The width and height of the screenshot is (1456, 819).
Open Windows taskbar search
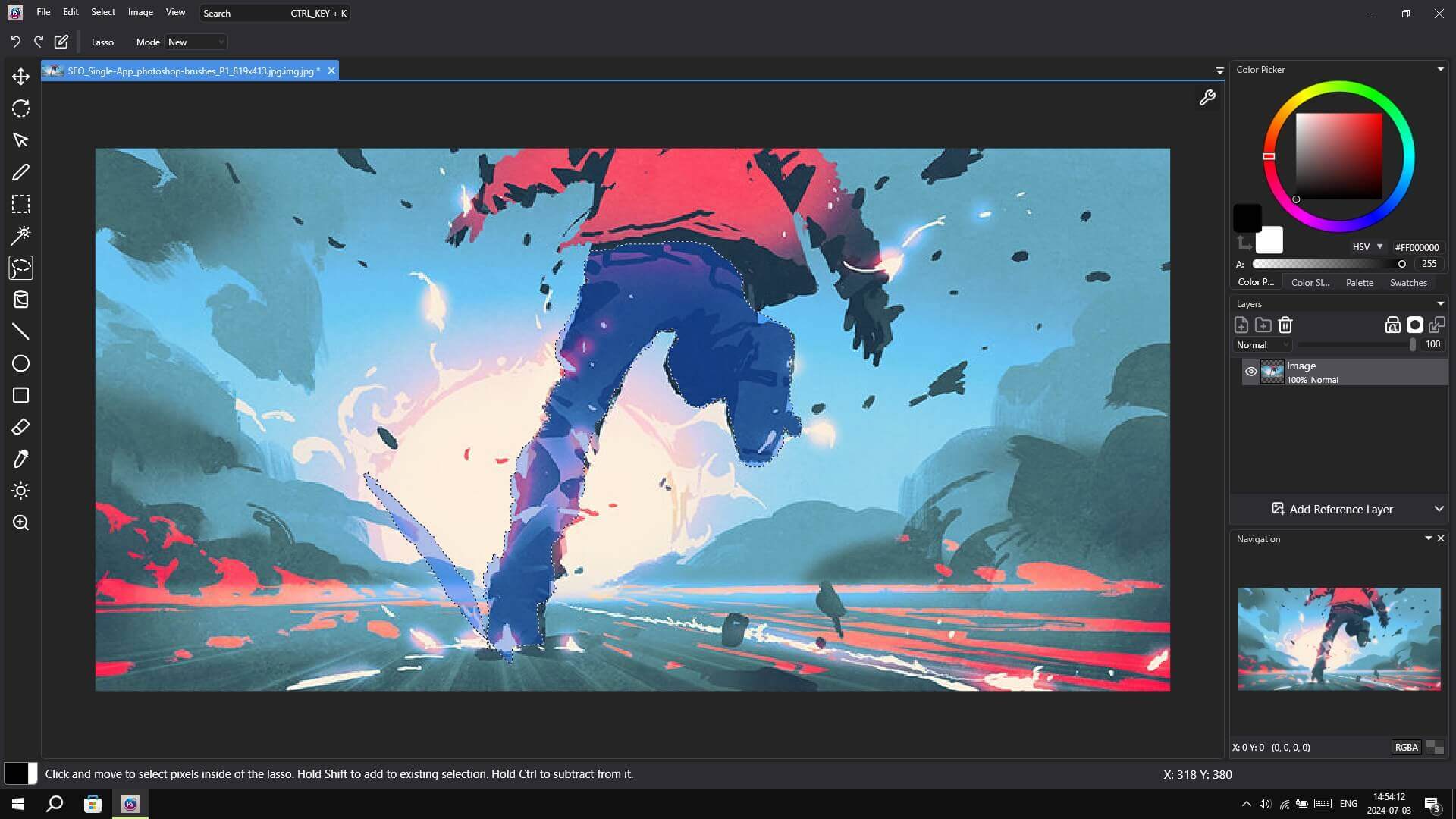click(55, 804)
